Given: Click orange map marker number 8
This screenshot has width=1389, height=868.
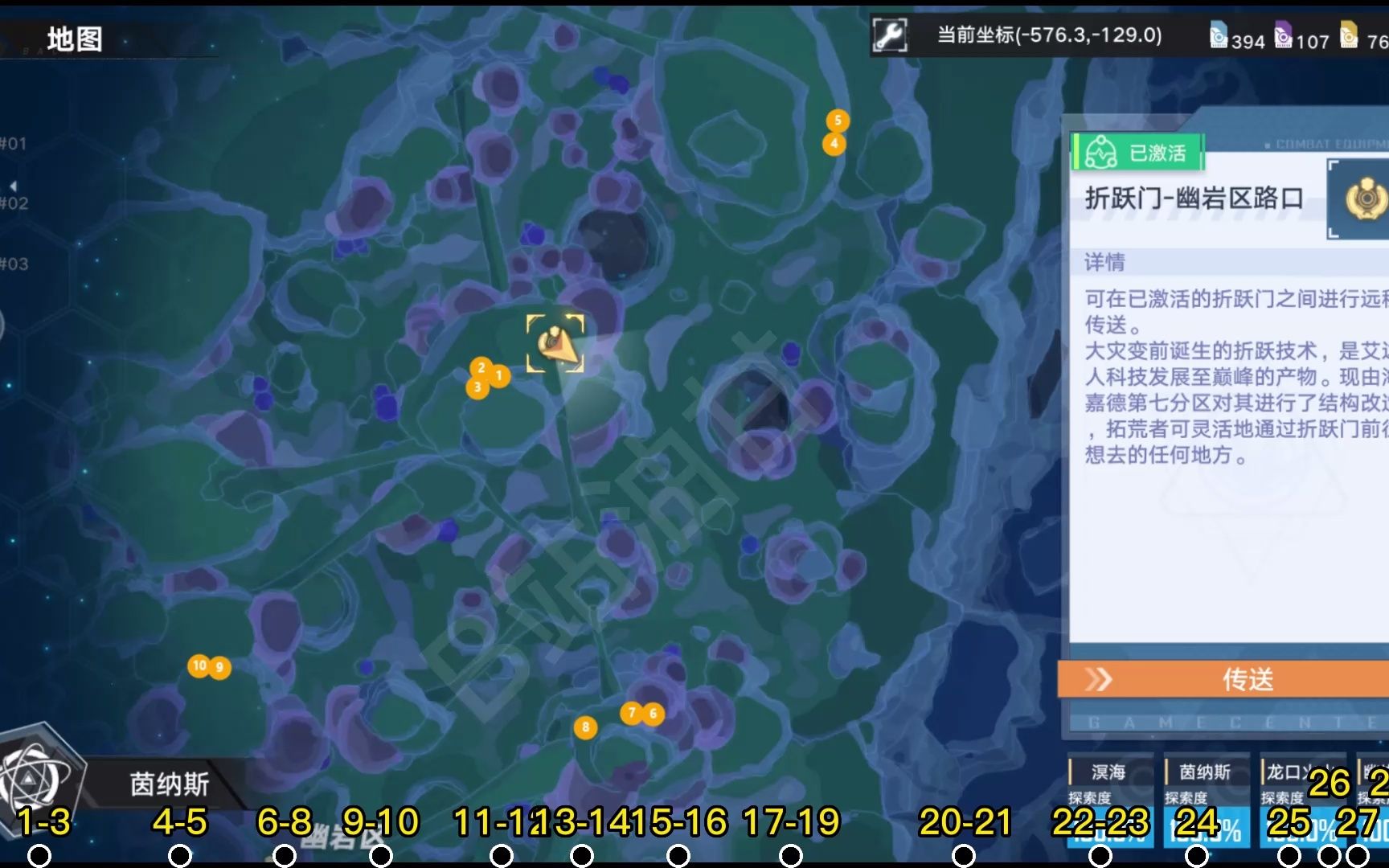Looking at the screenshot, I should pyautogui.click(x=585, y=727).
